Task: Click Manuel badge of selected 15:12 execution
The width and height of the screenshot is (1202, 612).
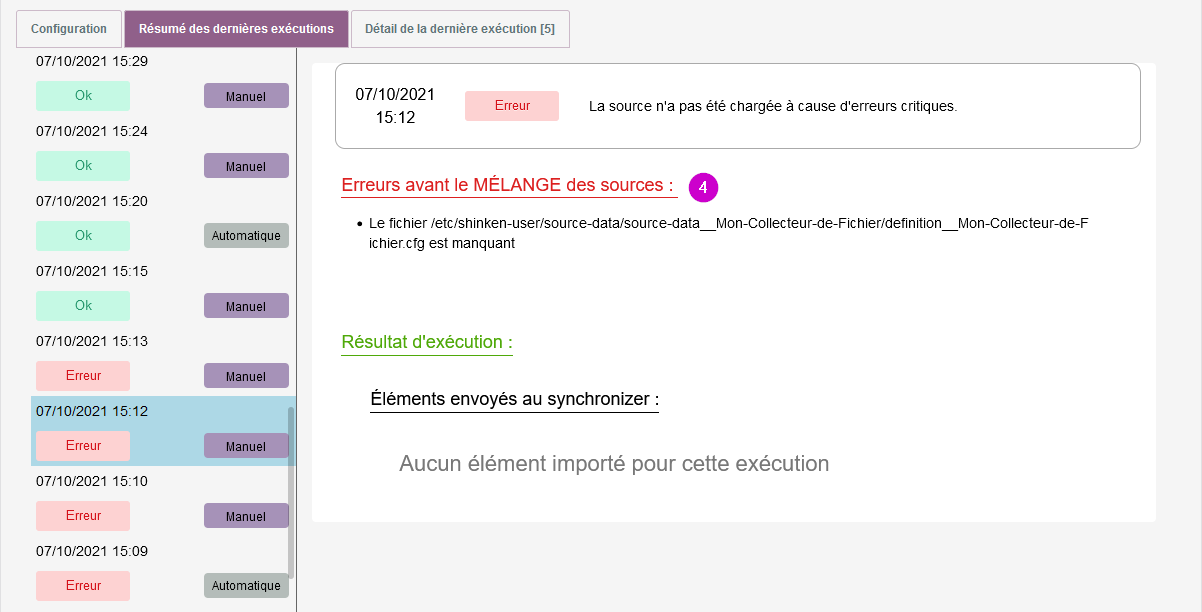Action: pyautogui.click(x=246, y=446)
